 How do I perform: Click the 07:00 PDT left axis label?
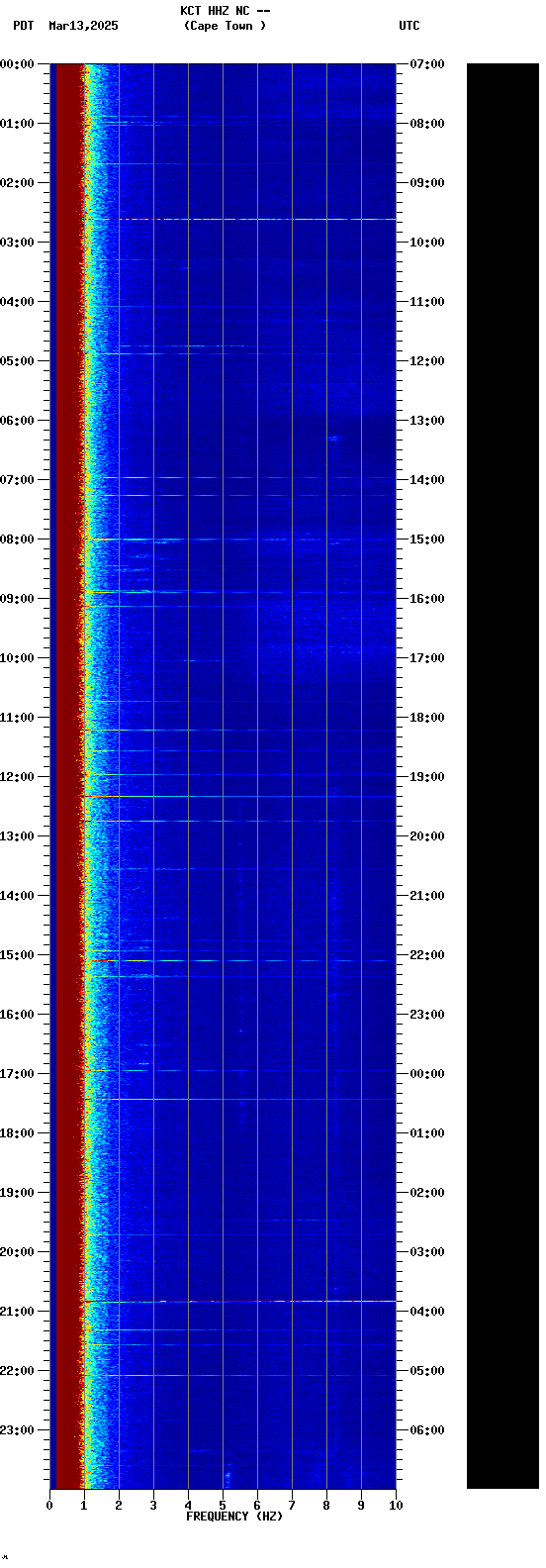tap(18, 480)
